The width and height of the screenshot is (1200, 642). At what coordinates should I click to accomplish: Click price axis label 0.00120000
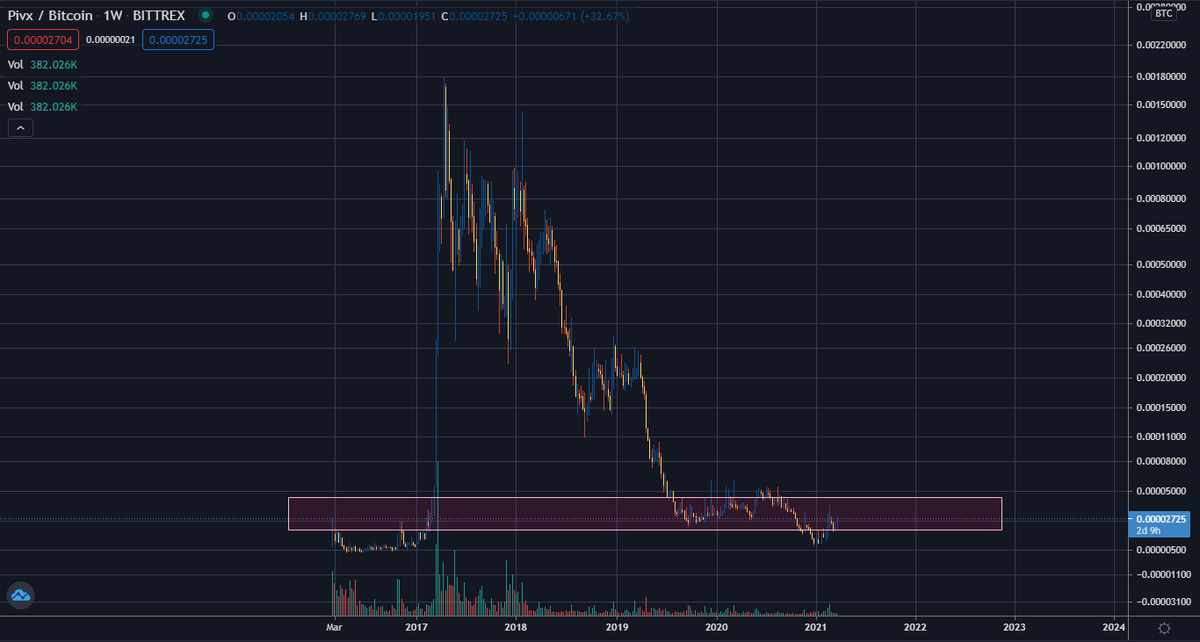tap(1163, 137)
